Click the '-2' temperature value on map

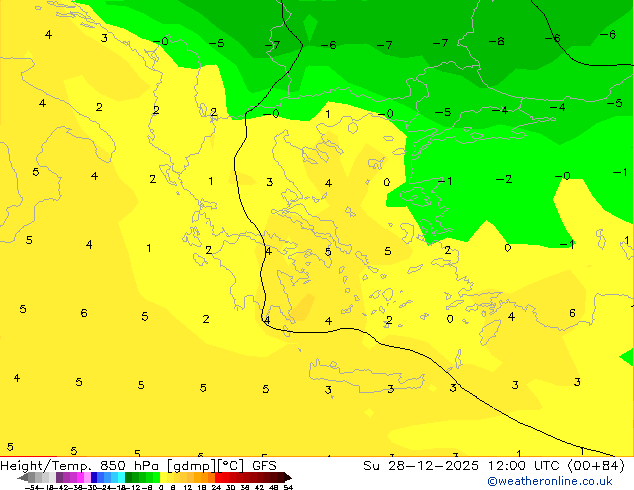tap(504, 179)
